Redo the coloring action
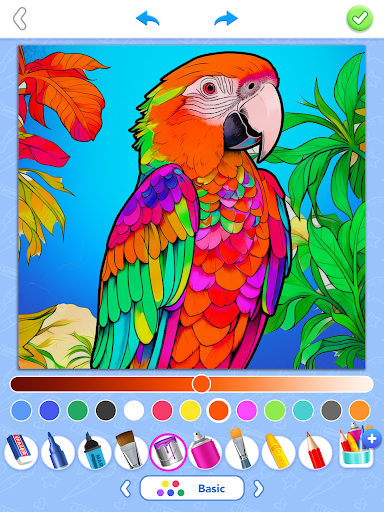The width and height of the screenshot is (384, 512). click(226, 18)
